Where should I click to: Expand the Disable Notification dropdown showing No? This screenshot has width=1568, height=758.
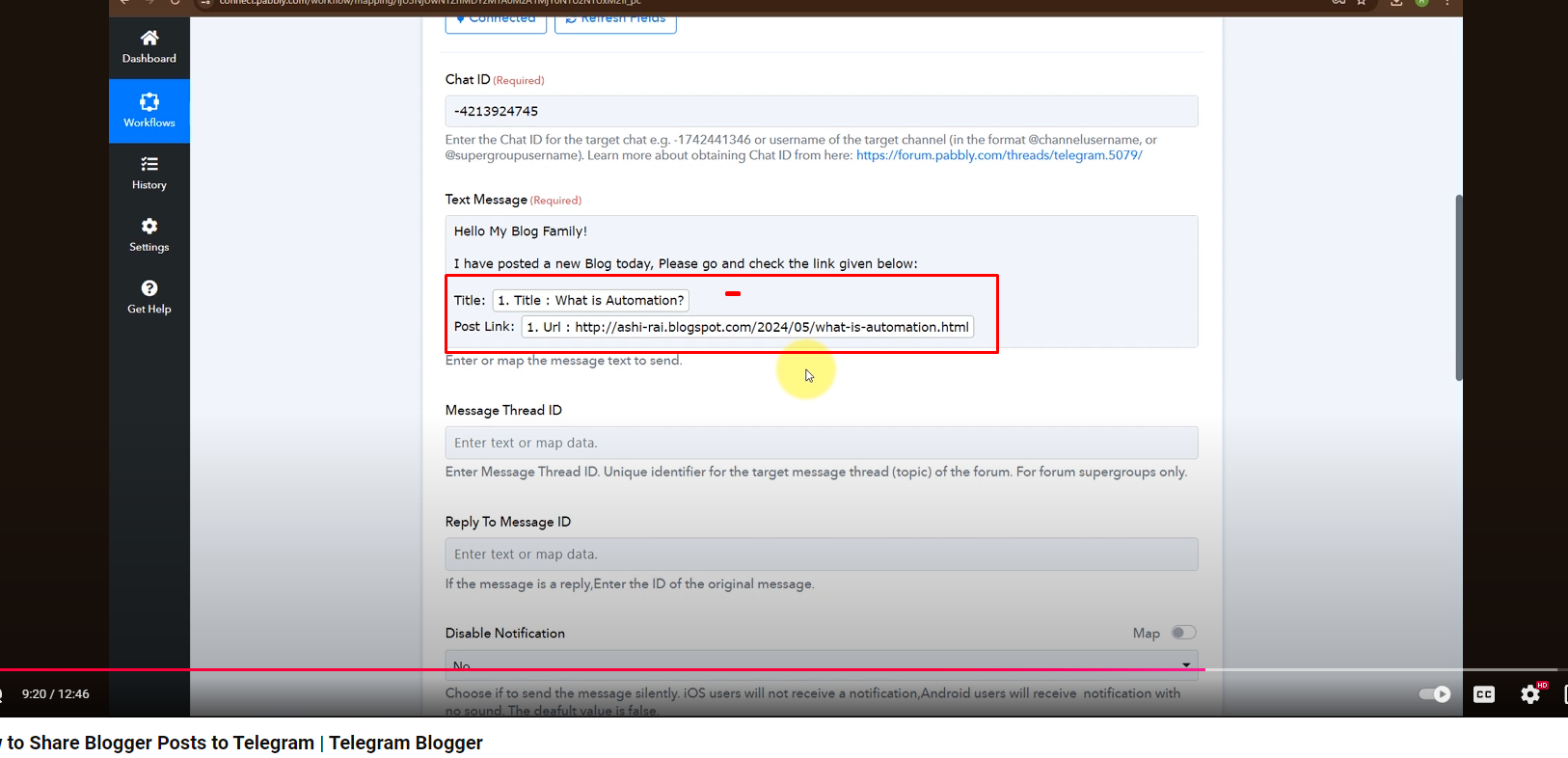point(822,664)
